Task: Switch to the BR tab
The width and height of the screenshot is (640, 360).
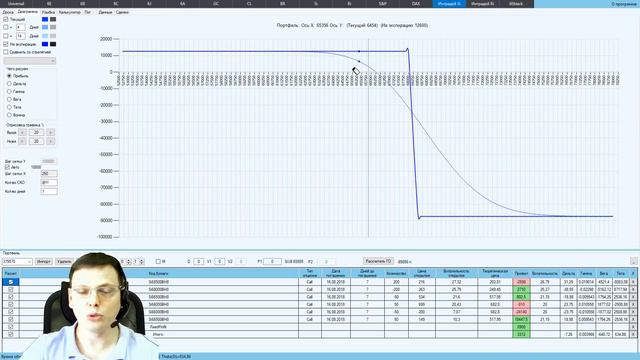Action: coord(282,4)
